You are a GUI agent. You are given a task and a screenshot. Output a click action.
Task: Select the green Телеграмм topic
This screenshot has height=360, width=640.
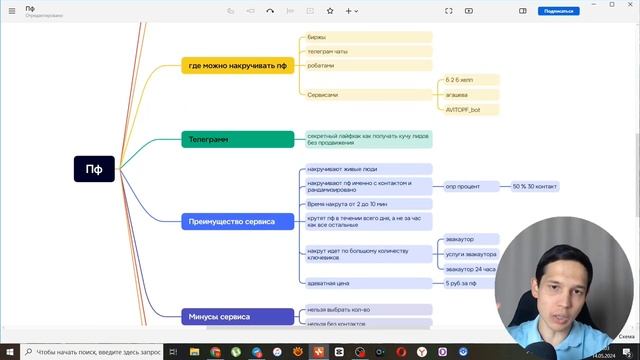238,139
